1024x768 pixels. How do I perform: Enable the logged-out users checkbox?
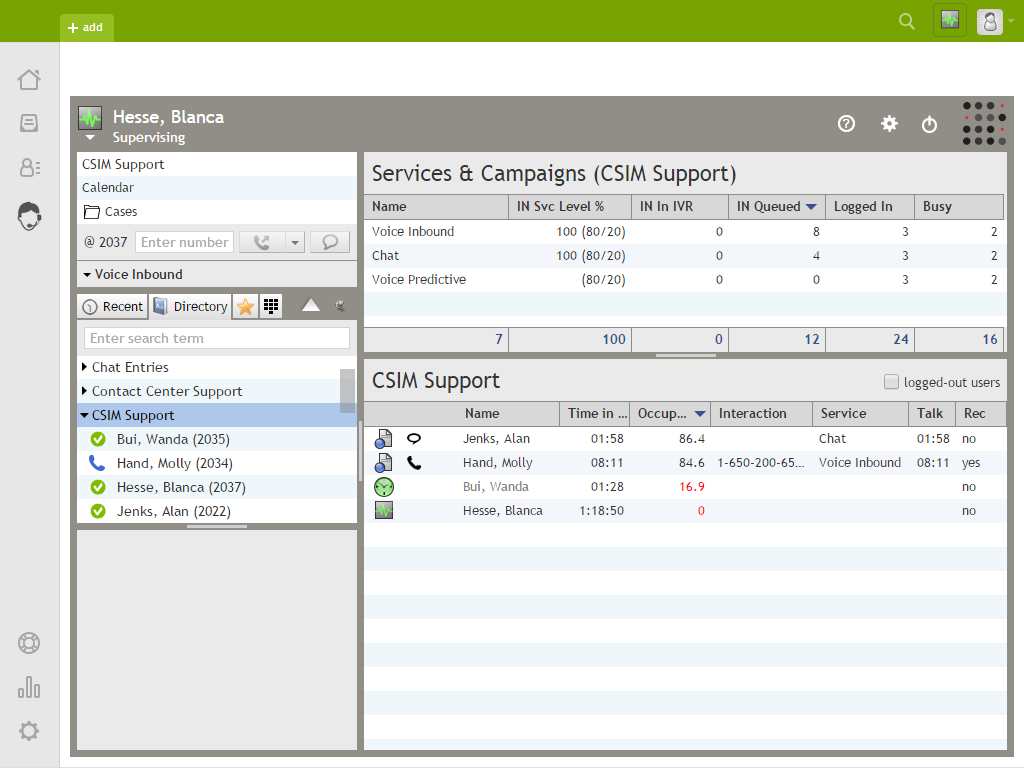click(891, 382)
